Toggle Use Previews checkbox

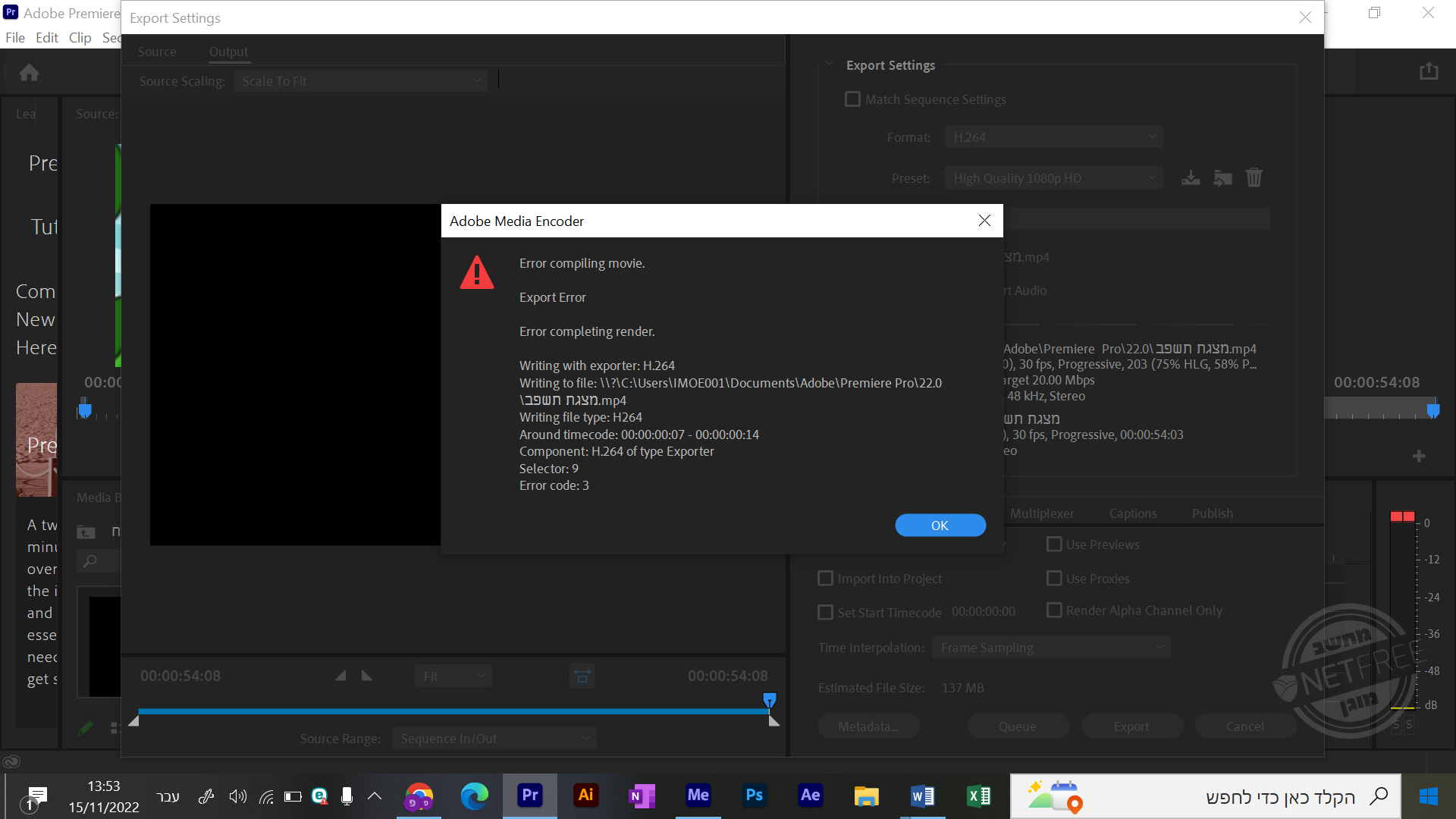(x=1054, y=544)
